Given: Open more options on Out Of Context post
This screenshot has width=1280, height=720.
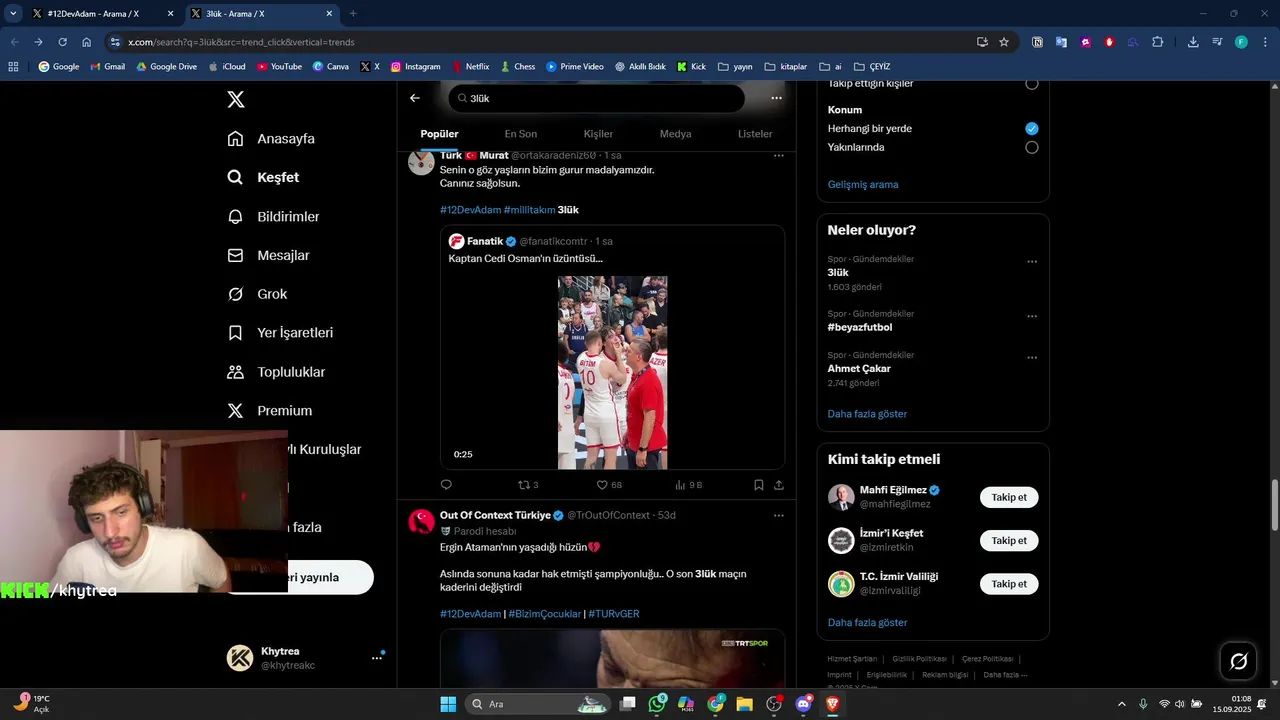Looking at the screenshot, I should click(x=778, y=516).
